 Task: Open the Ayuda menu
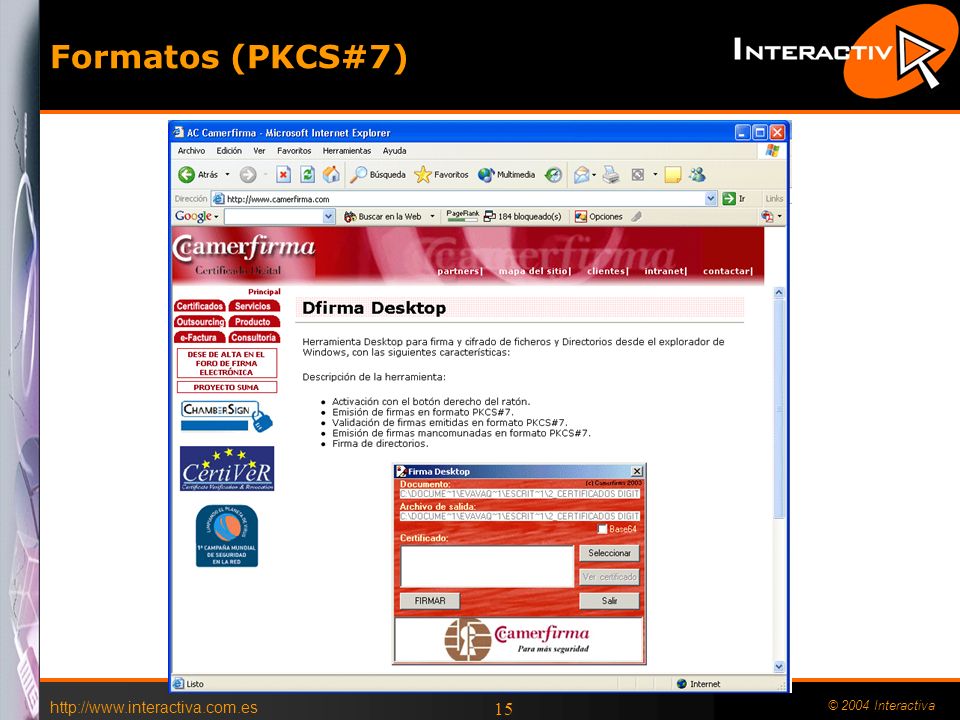tap(394, 151)
